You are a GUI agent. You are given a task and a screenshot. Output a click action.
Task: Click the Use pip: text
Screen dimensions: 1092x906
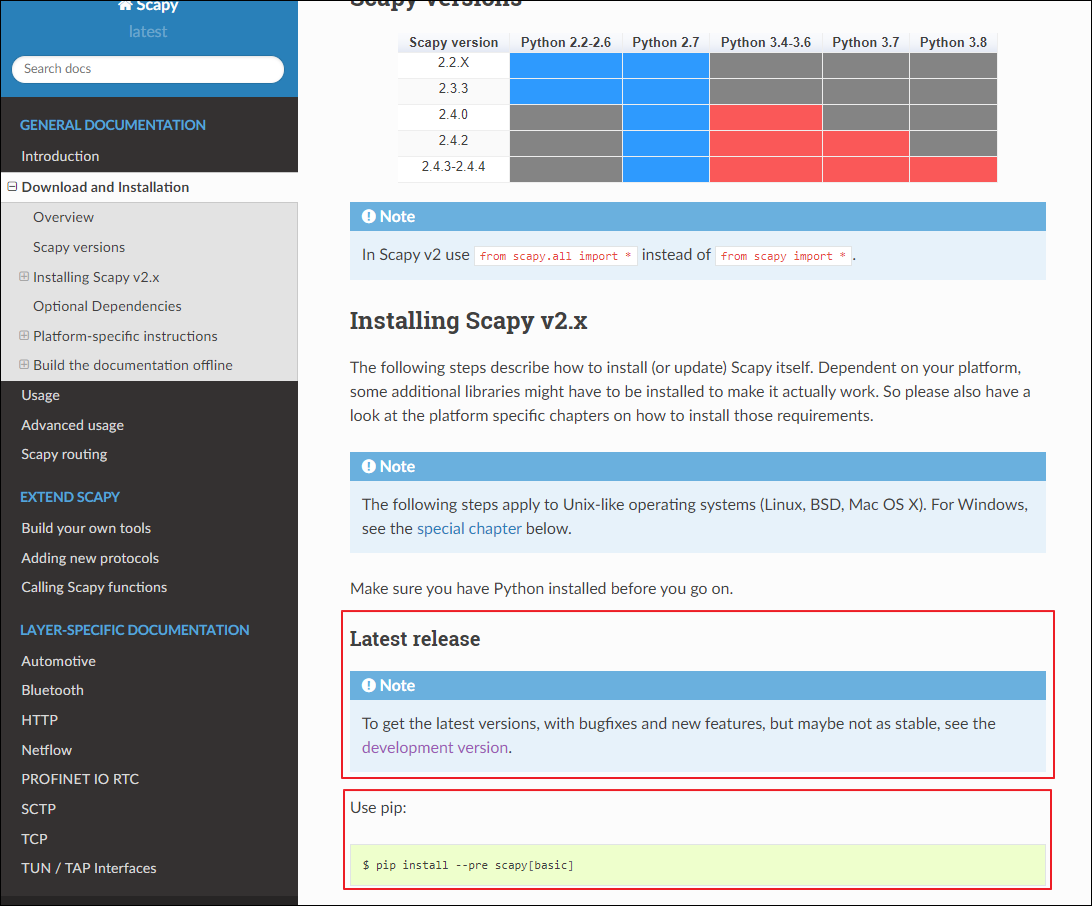click(x=377, y=808)
